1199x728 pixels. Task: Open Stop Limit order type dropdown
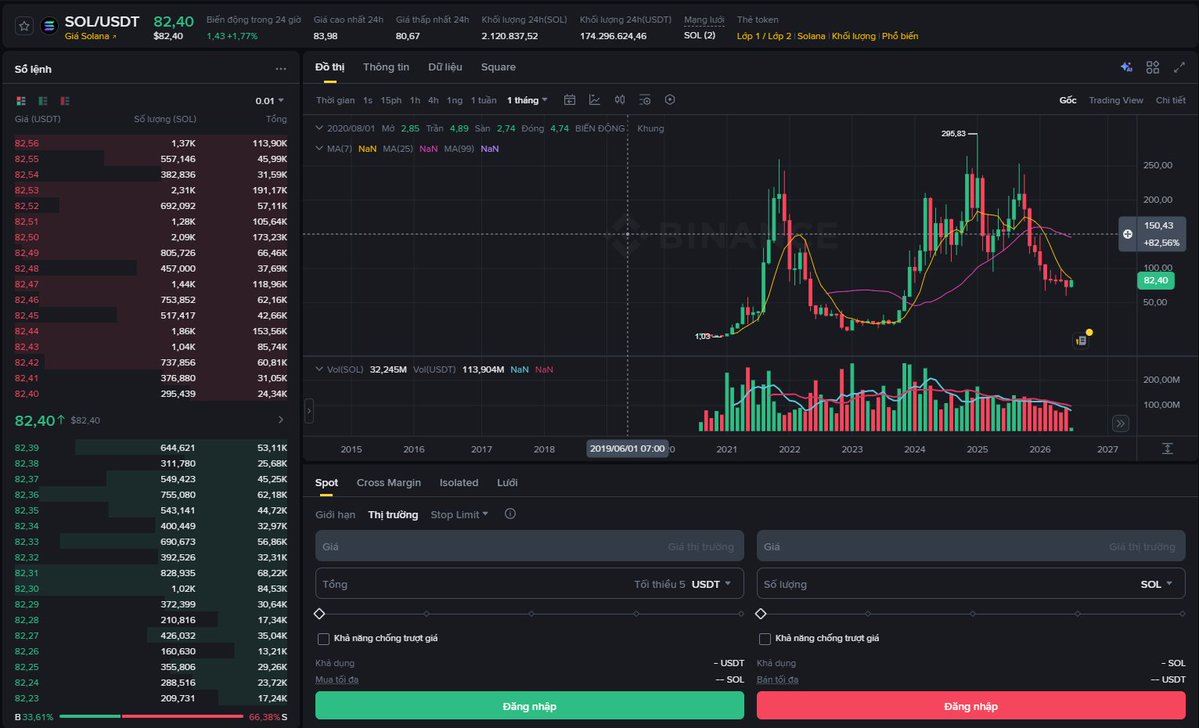click(459, 515)
